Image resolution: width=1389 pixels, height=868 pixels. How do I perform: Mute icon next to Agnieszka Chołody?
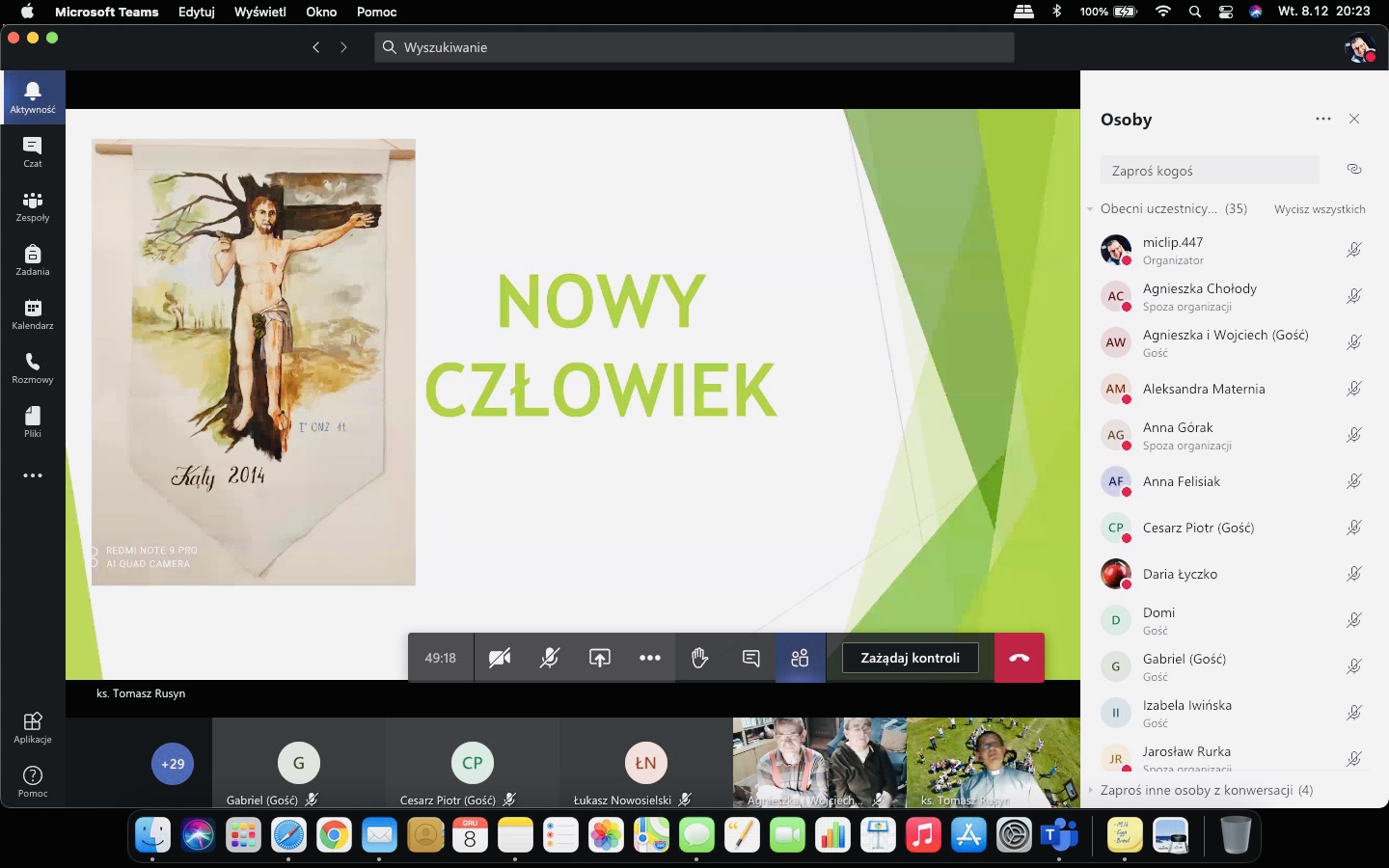pos(1354,296)
